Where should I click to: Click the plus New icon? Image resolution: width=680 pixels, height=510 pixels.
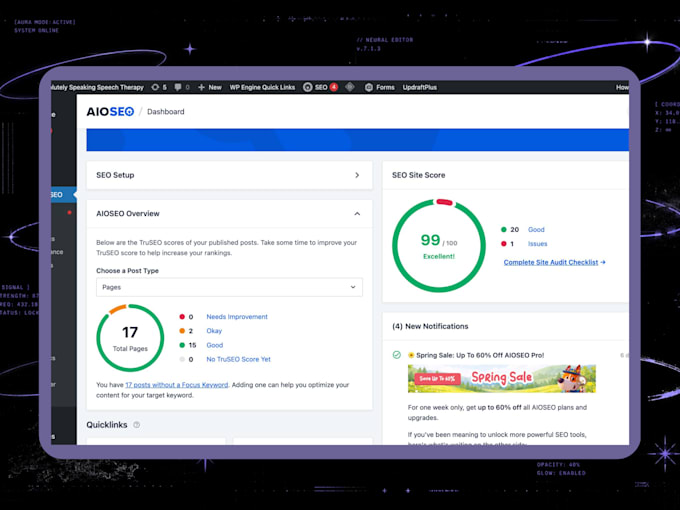click(201, 87)
